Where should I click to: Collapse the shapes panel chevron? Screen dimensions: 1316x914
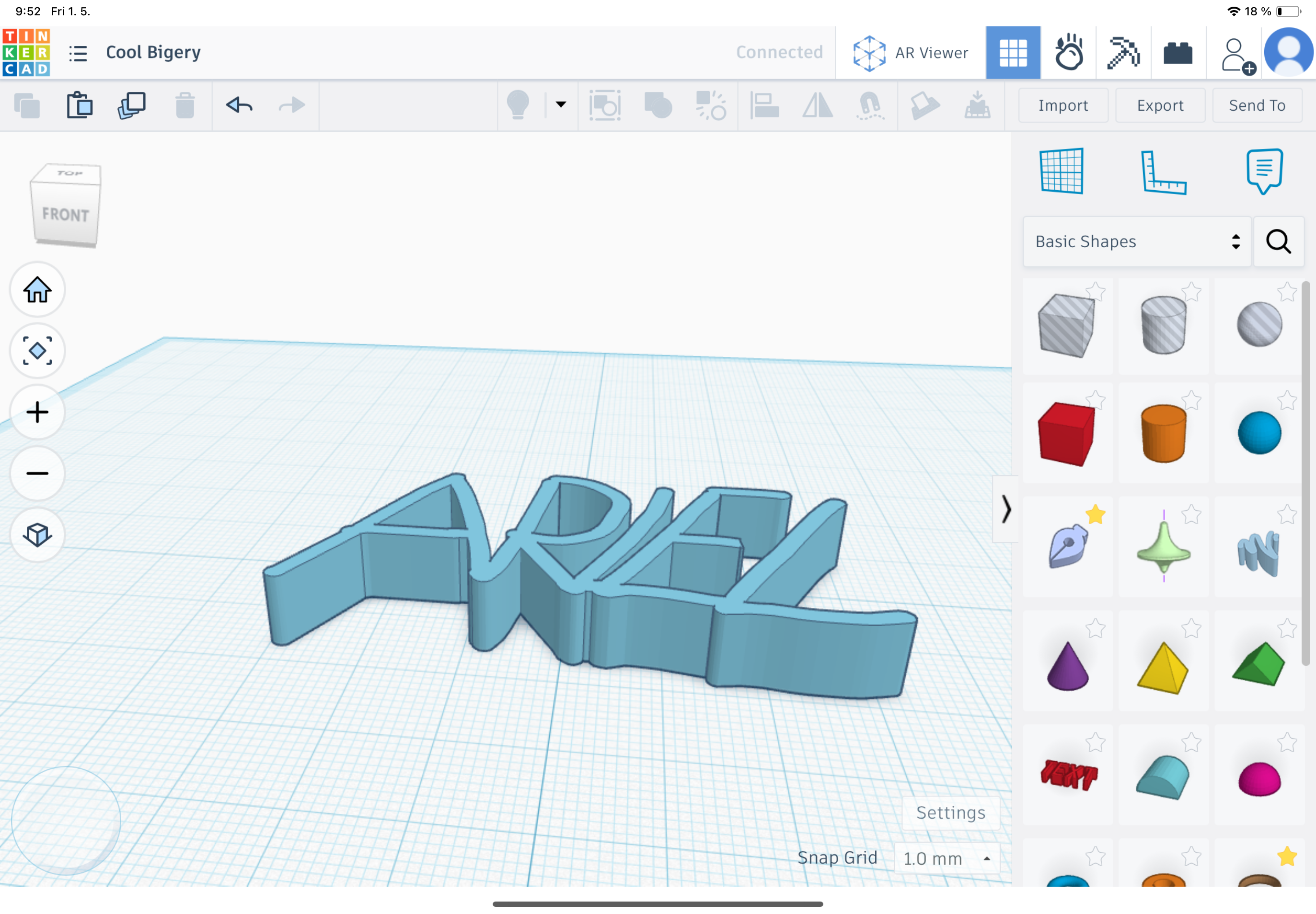(x=1005, y=509)
